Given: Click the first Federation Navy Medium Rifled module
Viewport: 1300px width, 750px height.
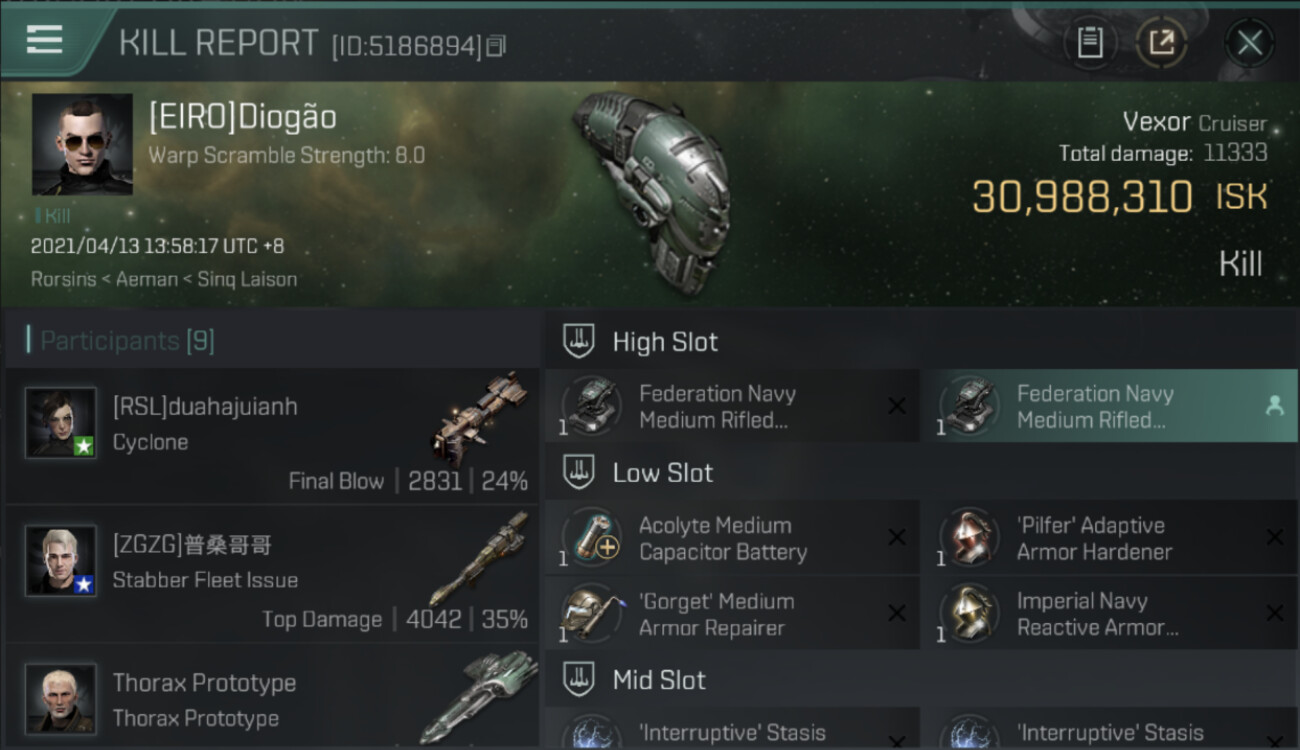Looking at the screenshot, I should pos(732,406).
